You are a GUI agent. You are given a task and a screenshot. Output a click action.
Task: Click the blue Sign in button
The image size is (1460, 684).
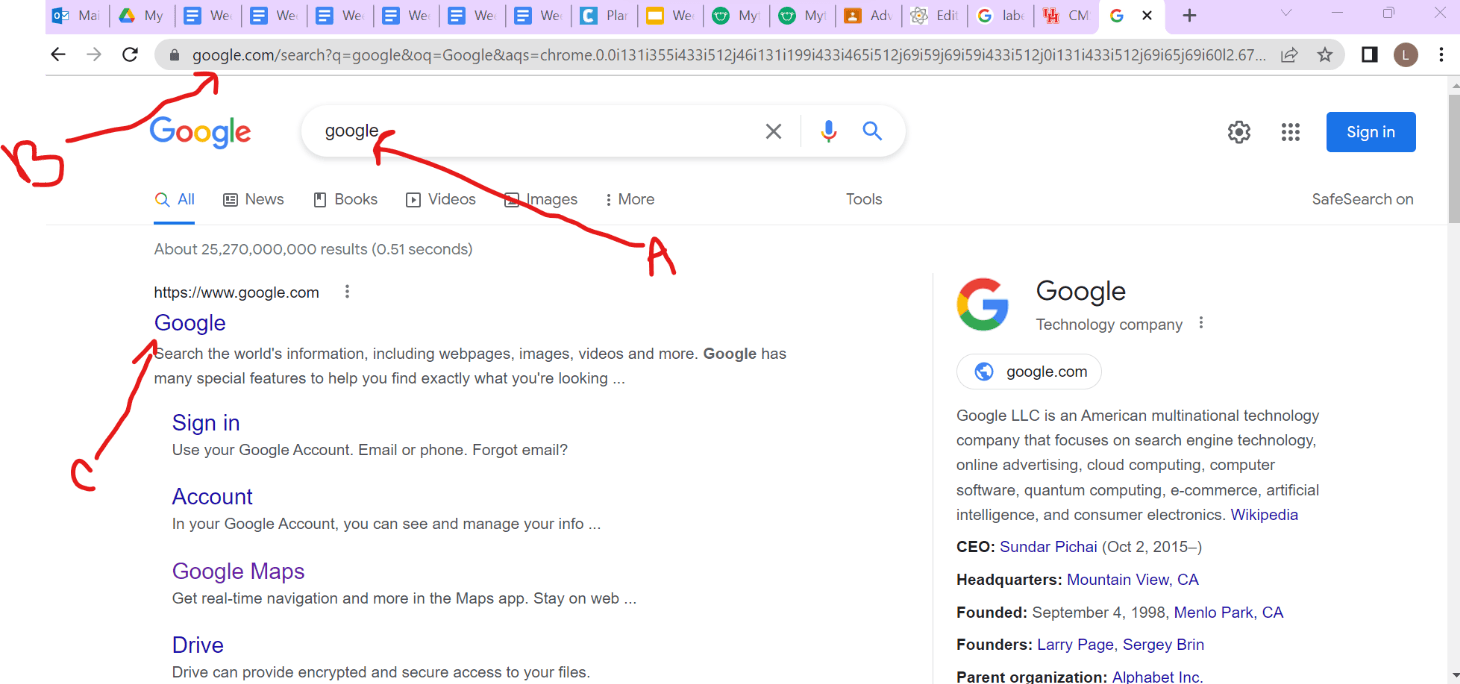[1370, 132]
